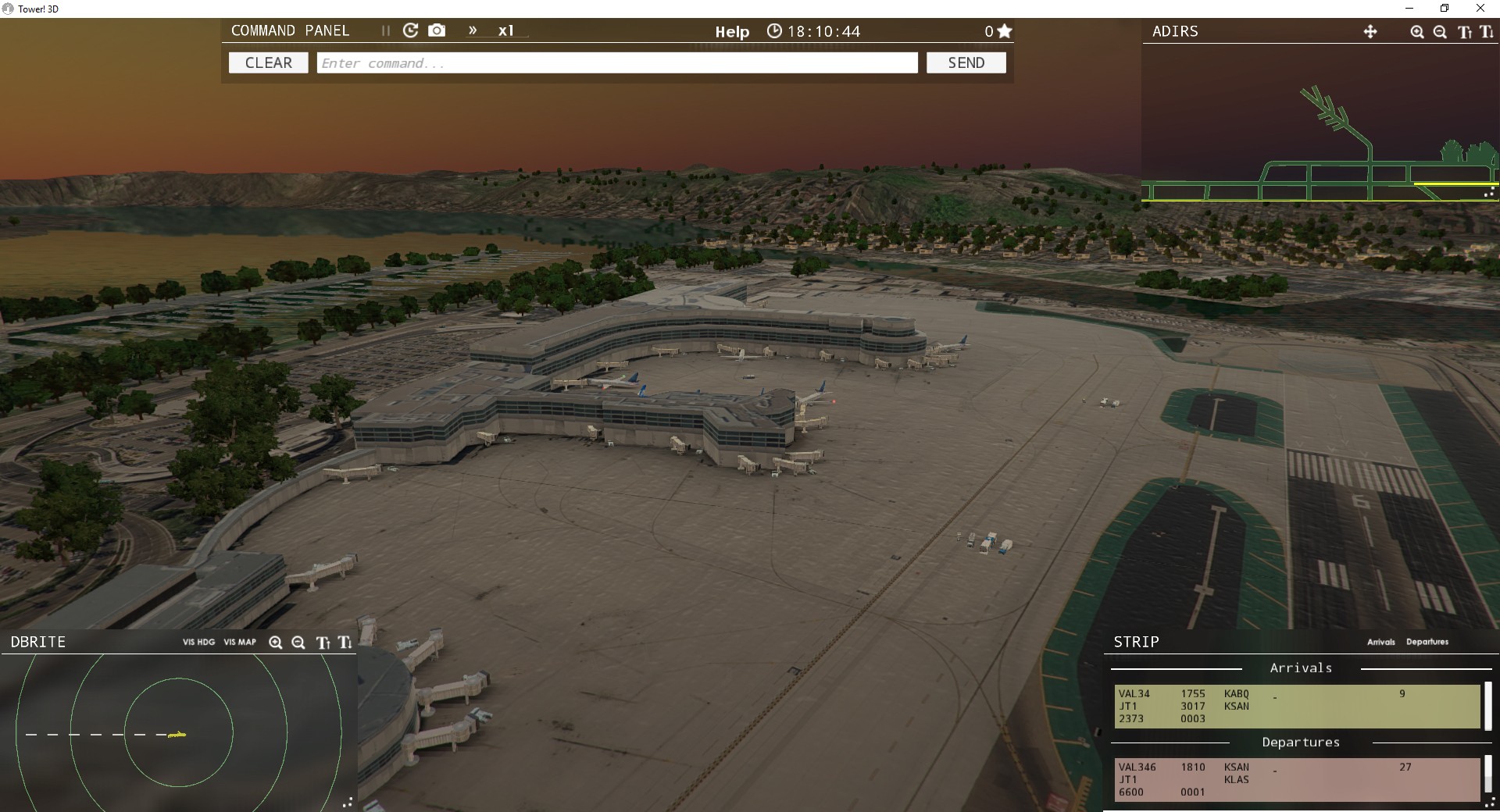Click the restart/refresh circular arrow icon
Image resolution: width=1500 pixels, height=812 pixels.
pyautogui.click(x=410, y=30)
